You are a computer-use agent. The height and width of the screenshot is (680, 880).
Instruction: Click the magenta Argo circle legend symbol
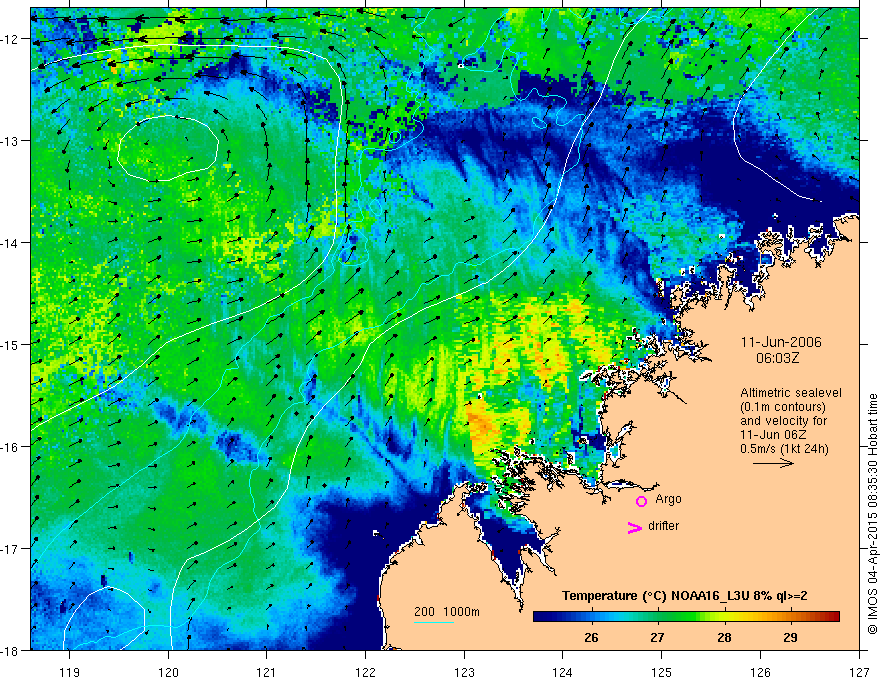pos(641,501)
